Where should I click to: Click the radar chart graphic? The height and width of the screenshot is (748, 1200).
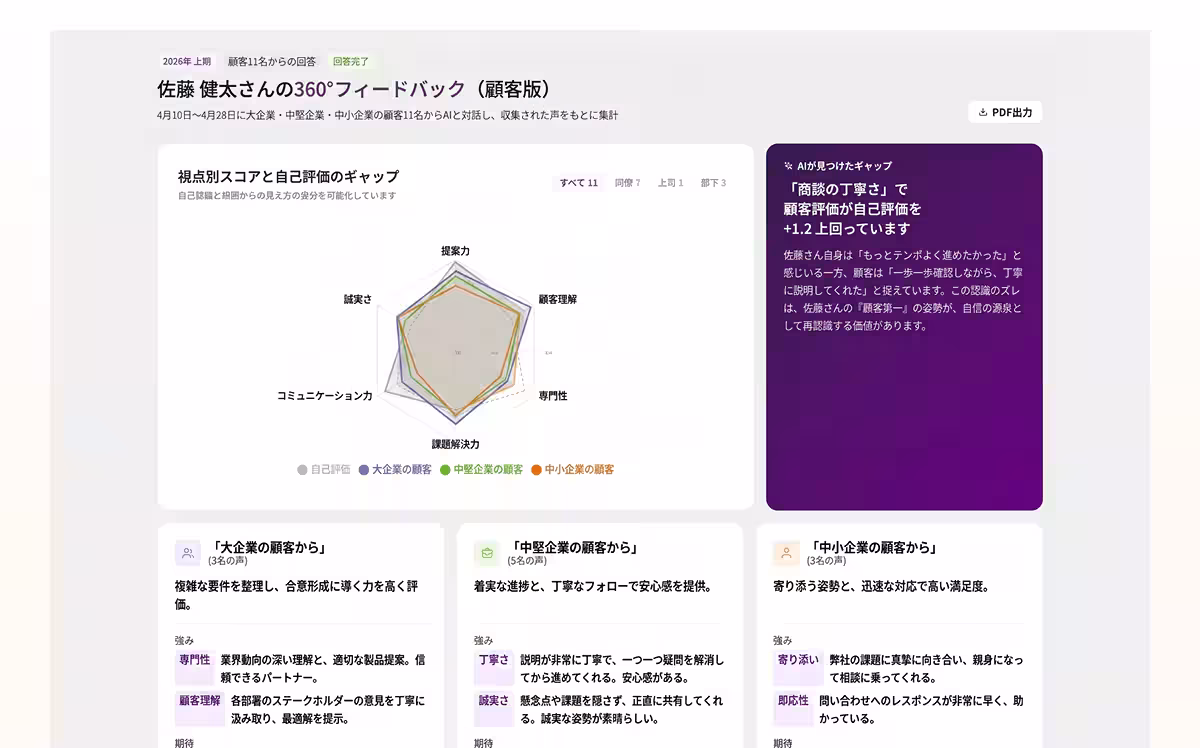pos(455,348)
